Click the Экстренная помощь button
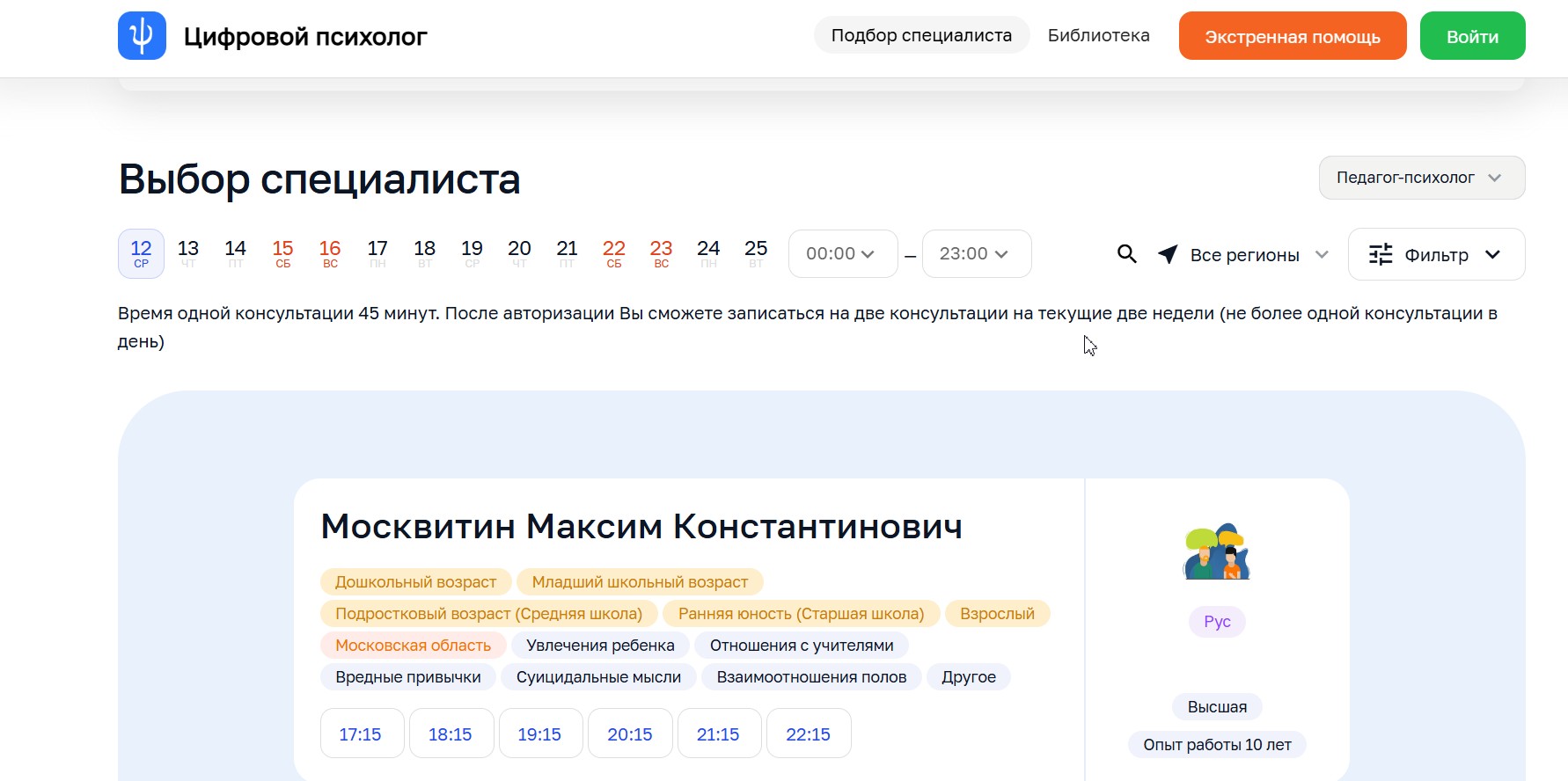1568x781 pixels. pos(1293,36)
